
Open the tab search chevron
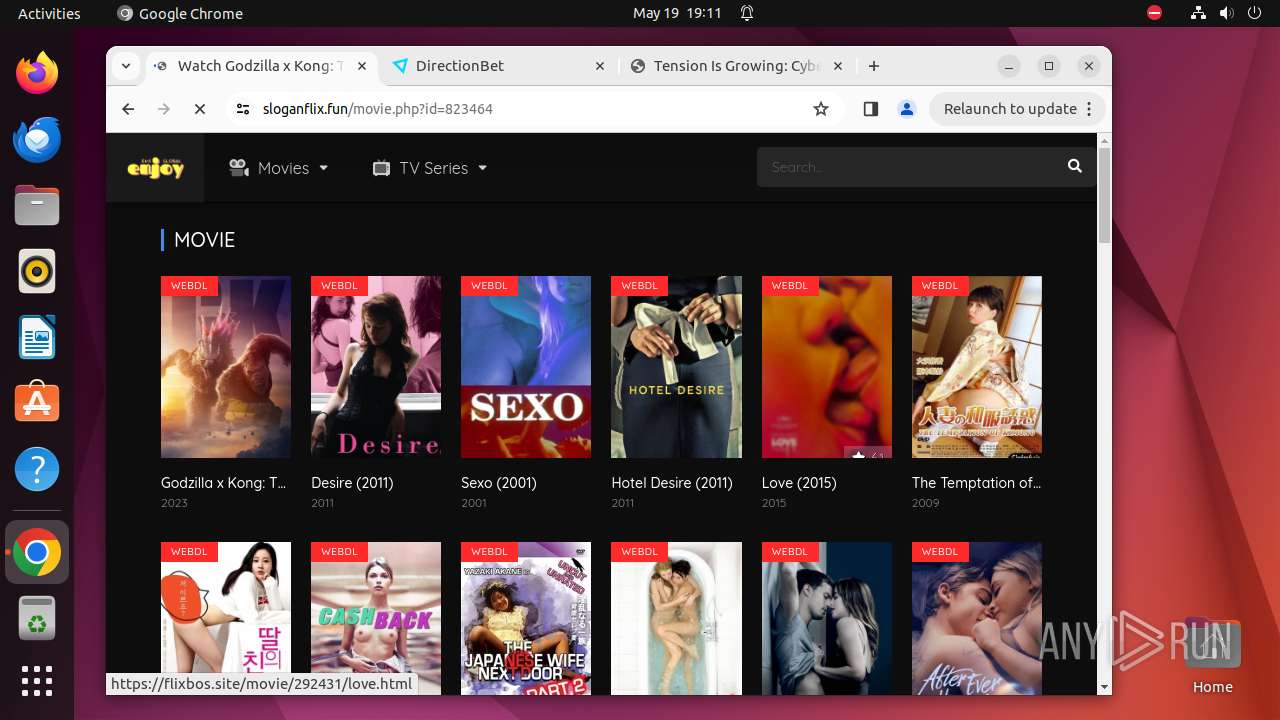(x=126, y=66)
